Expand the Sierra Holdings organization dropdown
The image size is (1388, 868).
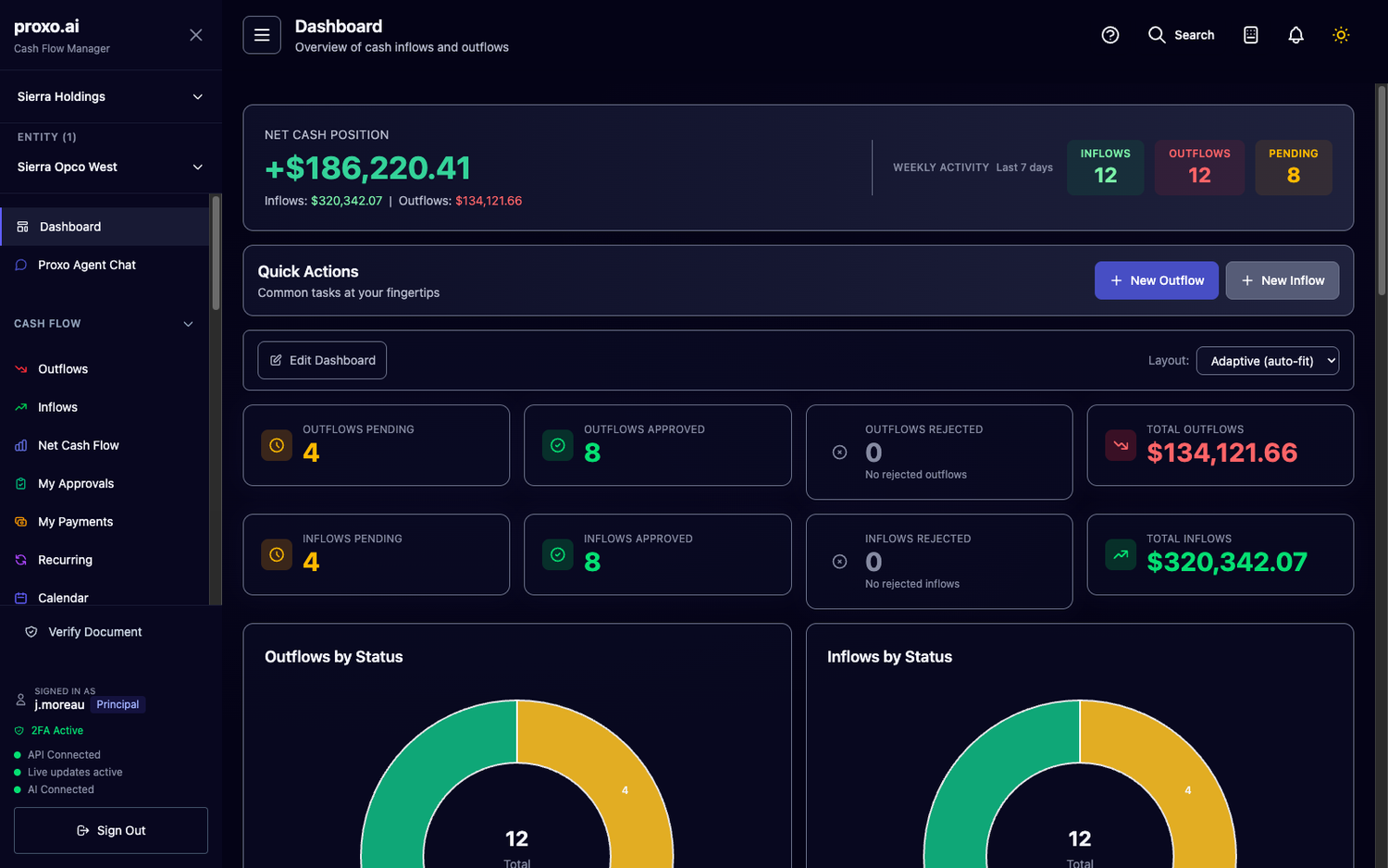(110, 96)
